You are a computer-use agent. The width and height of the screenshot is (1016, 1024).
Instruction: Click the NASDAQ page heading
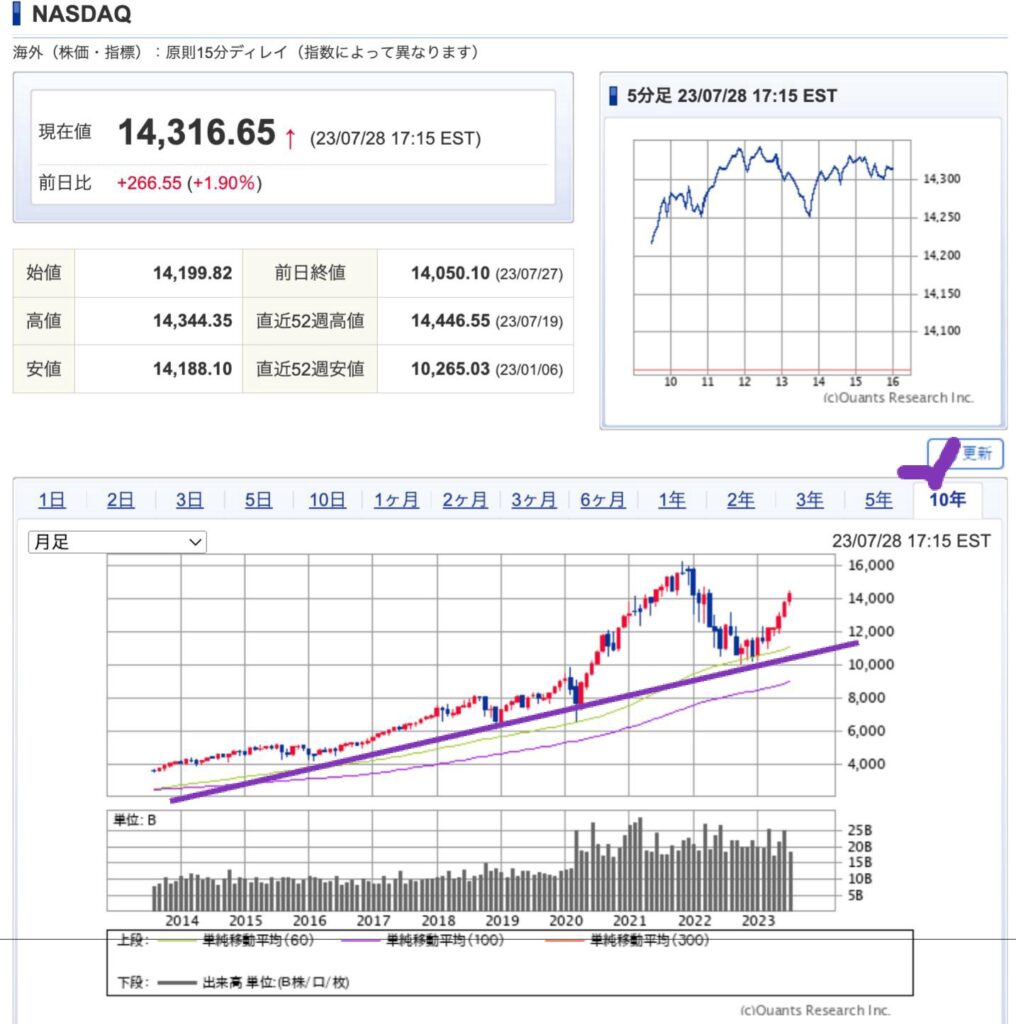click(82, 14)
